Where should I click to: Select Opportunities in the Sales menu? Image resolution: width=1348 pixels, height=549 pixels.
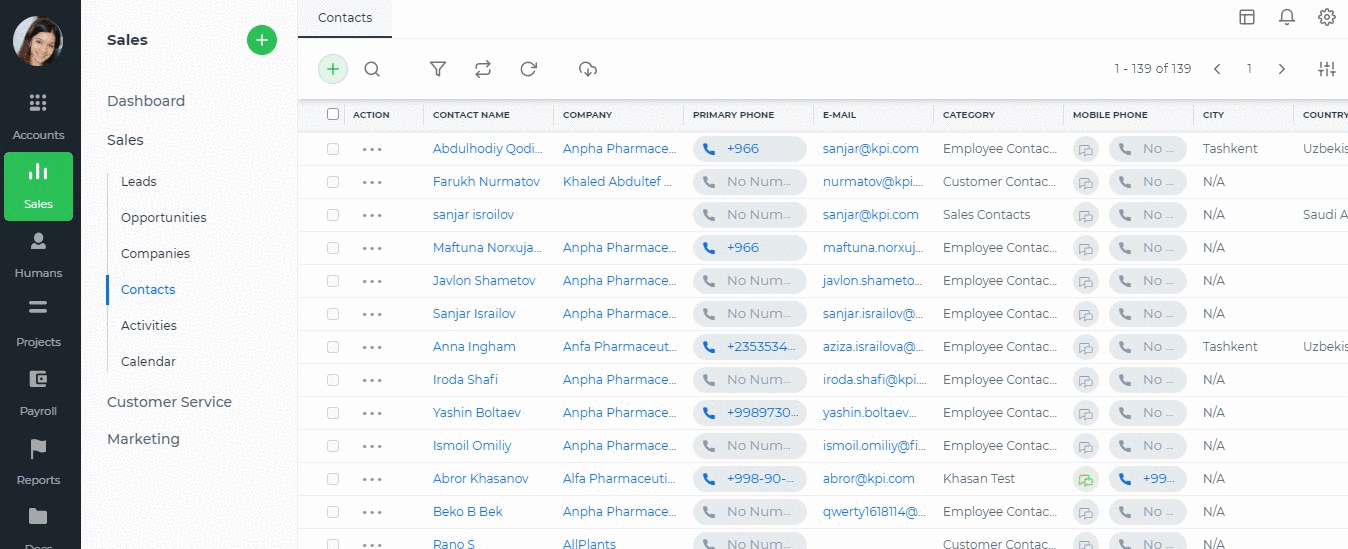(x=163, y=218)
